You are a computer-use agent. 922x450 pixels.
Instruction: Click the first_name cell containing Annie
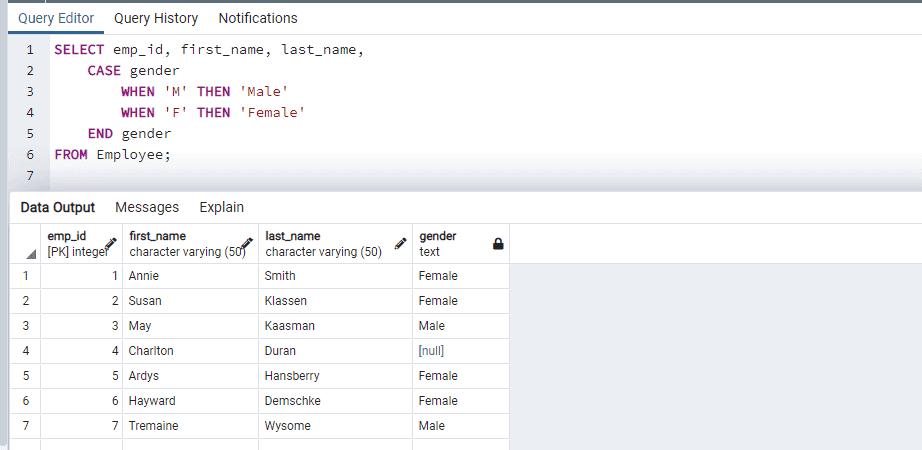click(x=144, y=276)
